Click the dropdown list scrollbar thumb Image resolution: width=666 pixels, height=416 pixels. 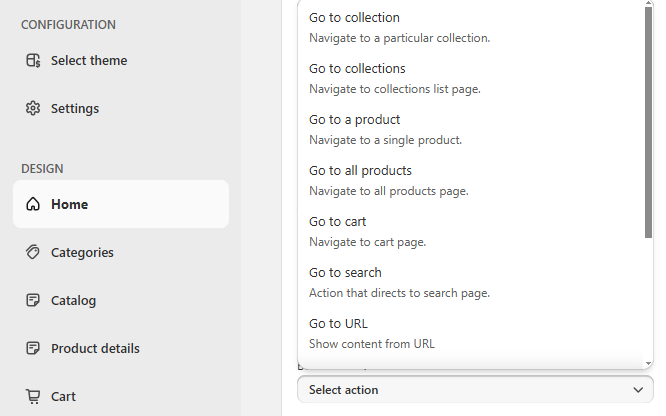pyautogui.click(x=648, y=122)
